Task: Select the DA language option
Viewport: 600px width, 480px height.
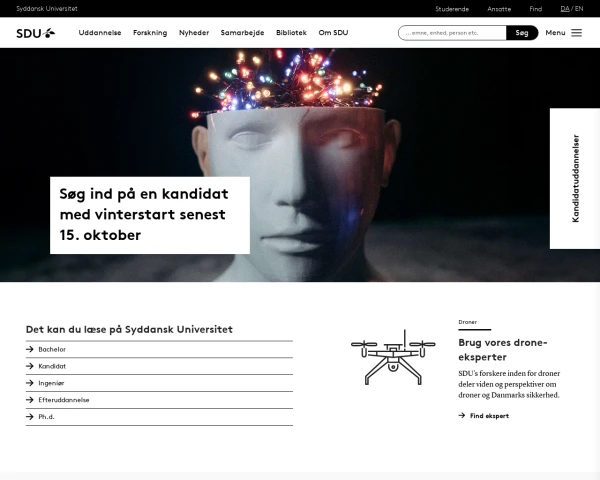Action: (x=565, y=8)
